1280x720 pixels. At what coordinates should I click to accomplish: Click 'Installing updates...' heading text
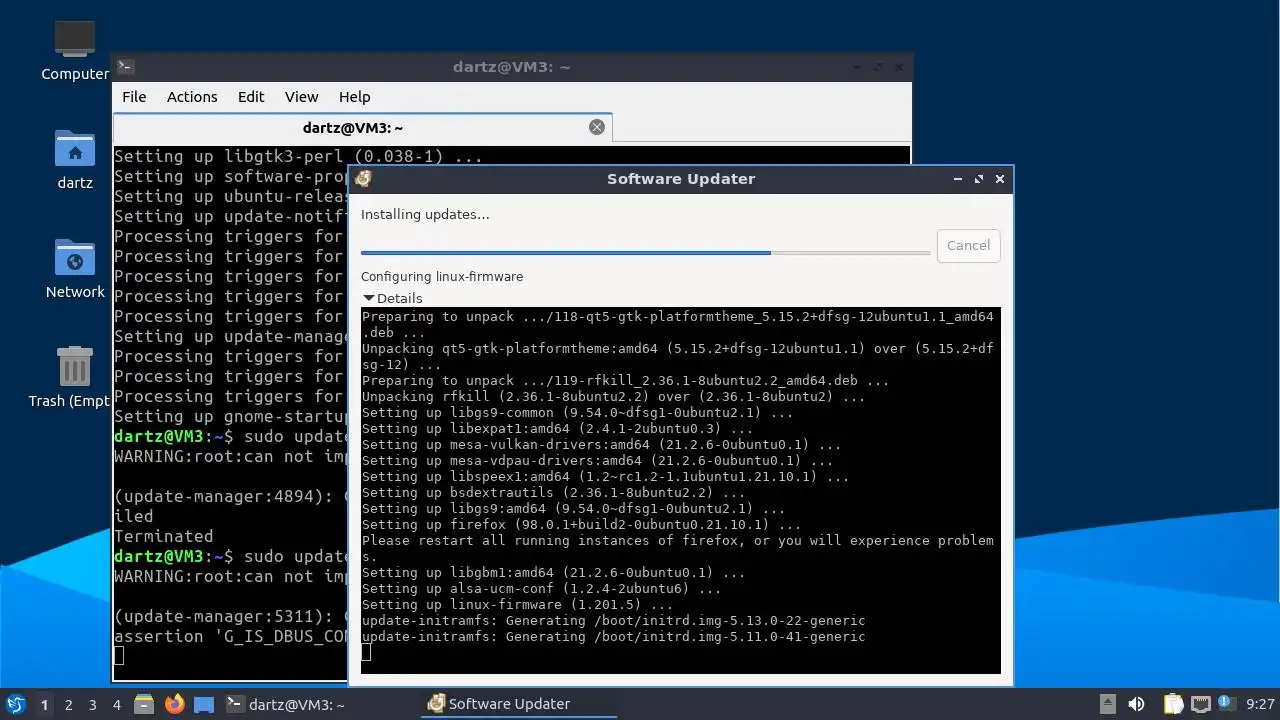point(425,214)
